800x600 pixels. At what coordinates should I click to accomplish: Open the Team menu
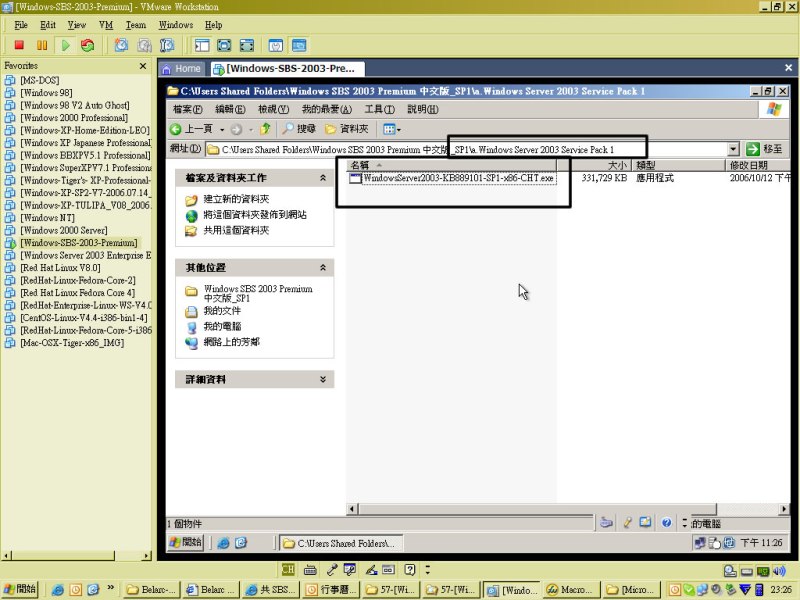(136, 25)
